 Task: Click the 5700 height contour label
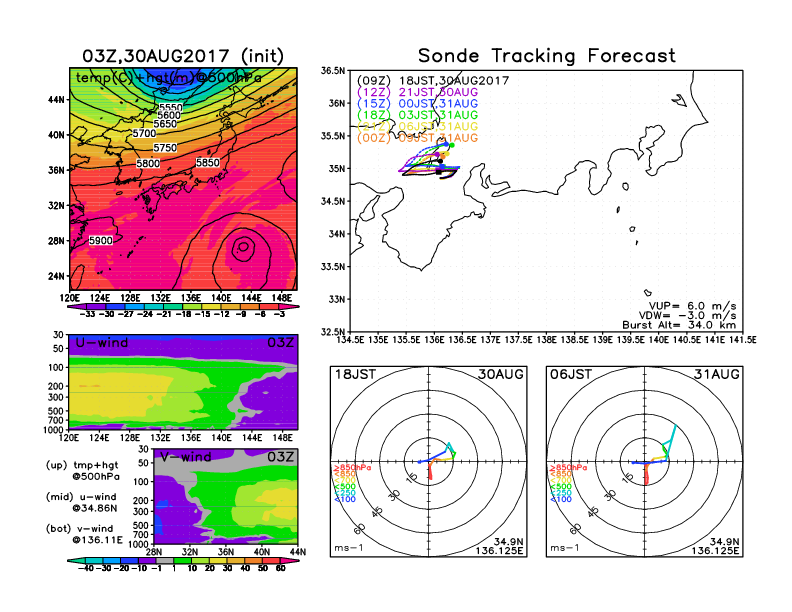[144, 133]
